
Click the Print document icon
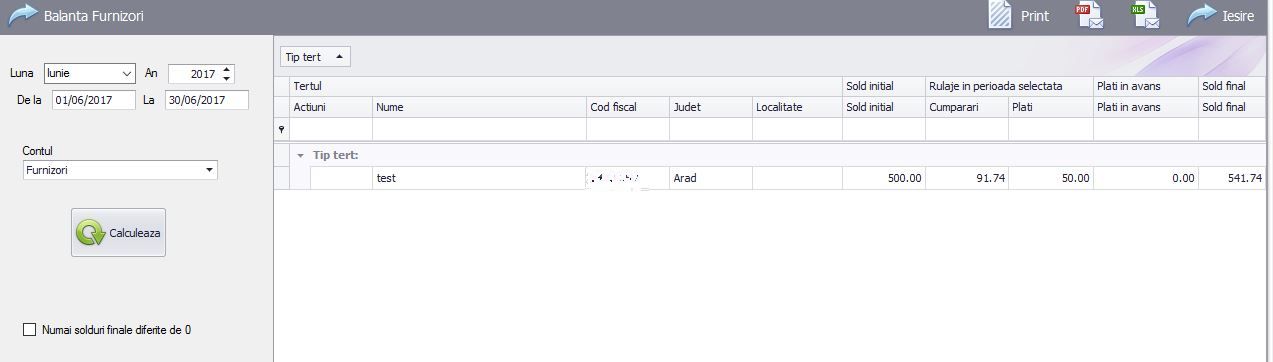(x=1001, y=15)
